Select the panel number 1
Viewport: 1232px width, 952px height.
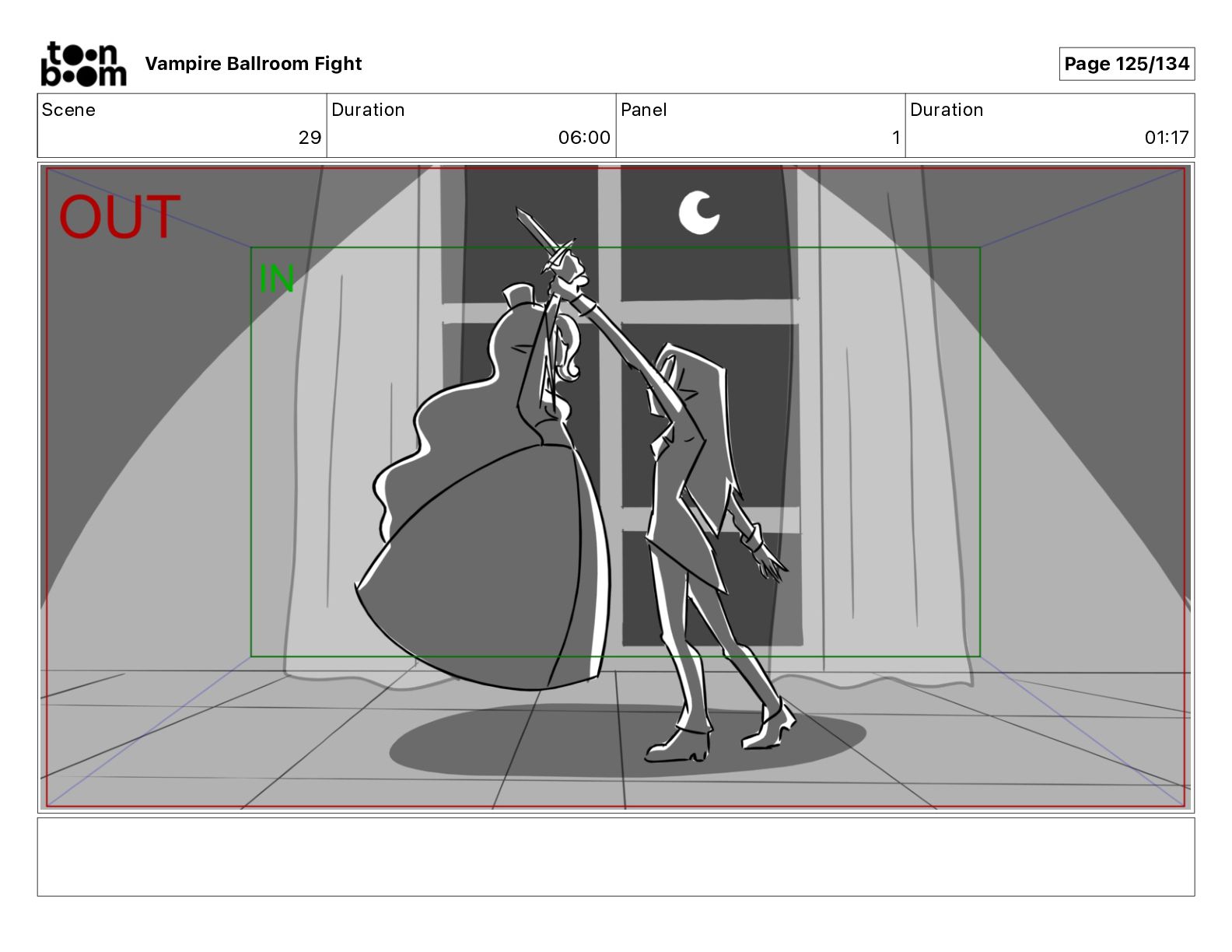point(896,138)
